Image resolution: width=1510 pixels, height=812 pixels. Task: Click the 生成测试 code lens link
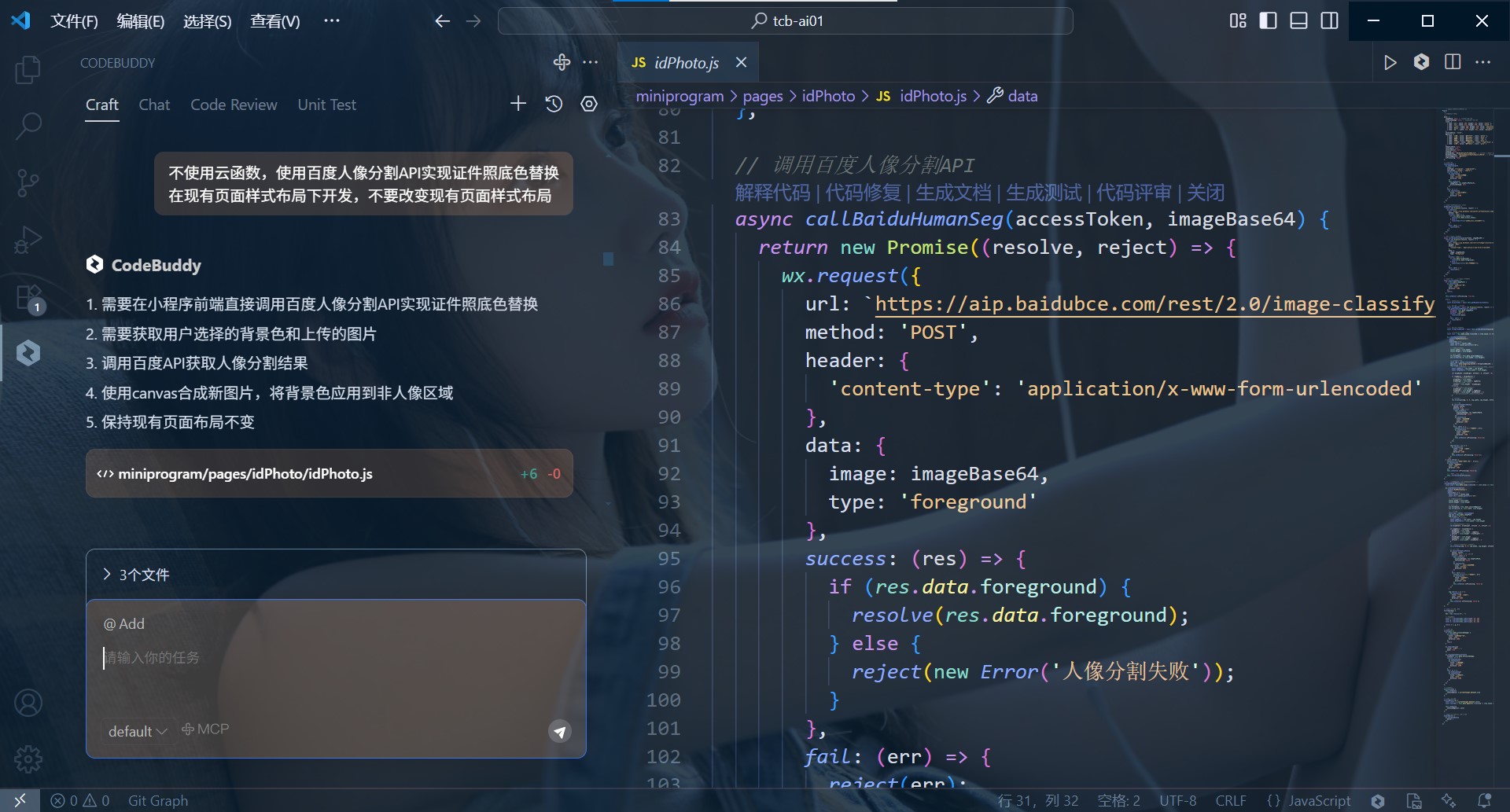1044,193
